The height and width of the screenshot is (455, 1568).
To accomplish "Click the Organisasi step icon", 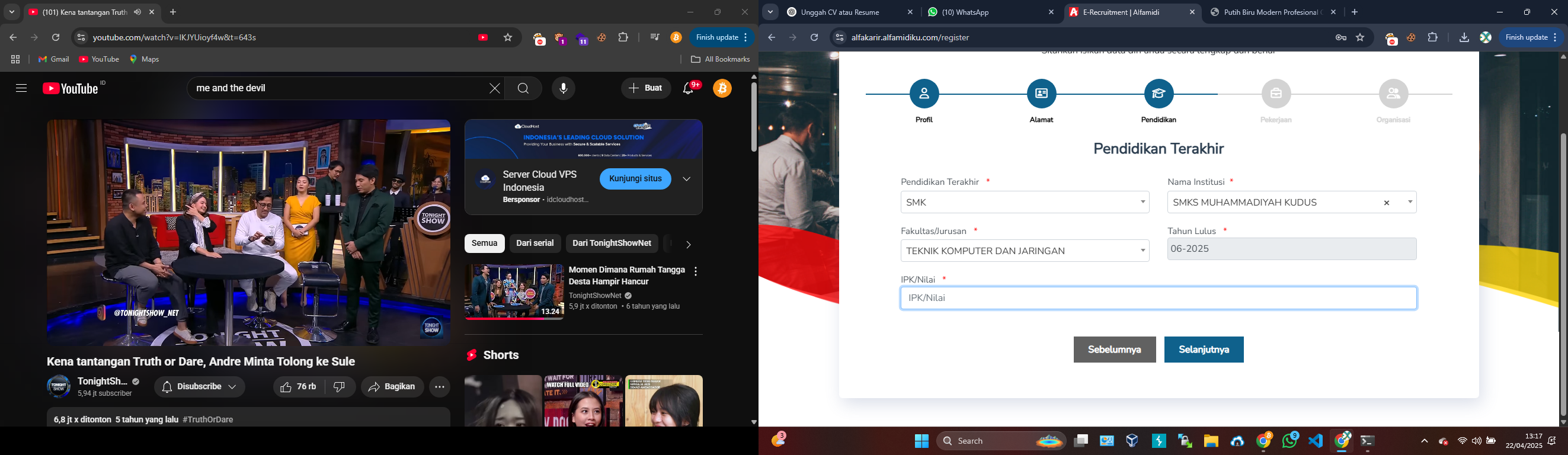I will (x=1393, y=94).
